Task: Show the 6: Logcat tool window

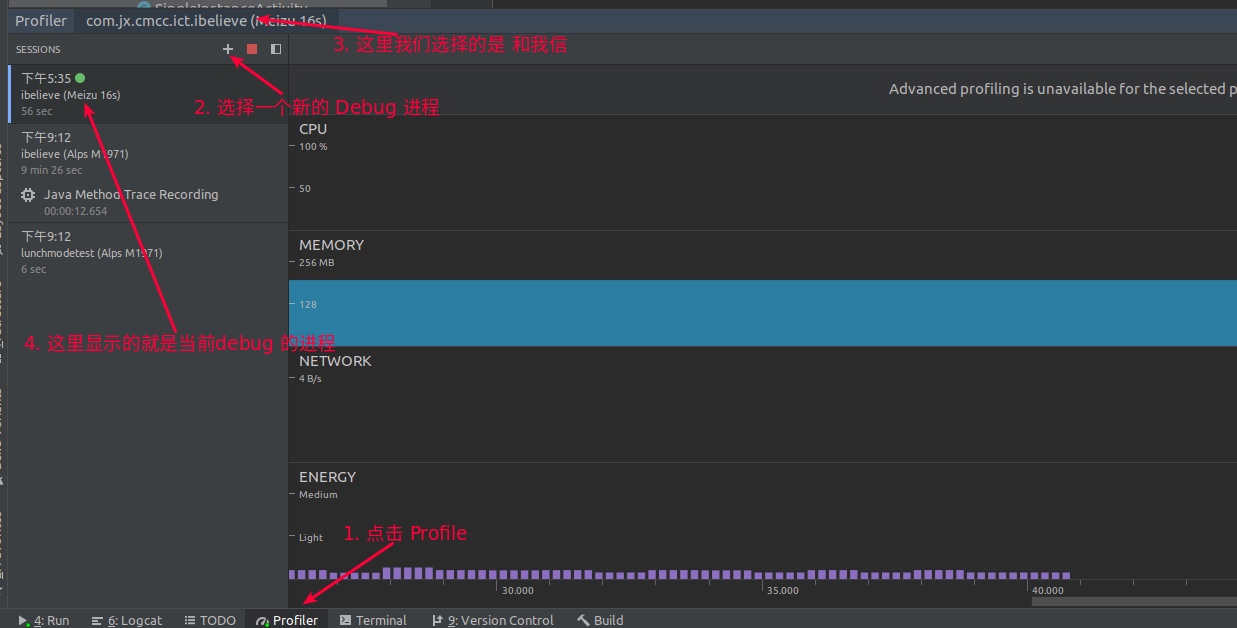Action: coord(126,620)
